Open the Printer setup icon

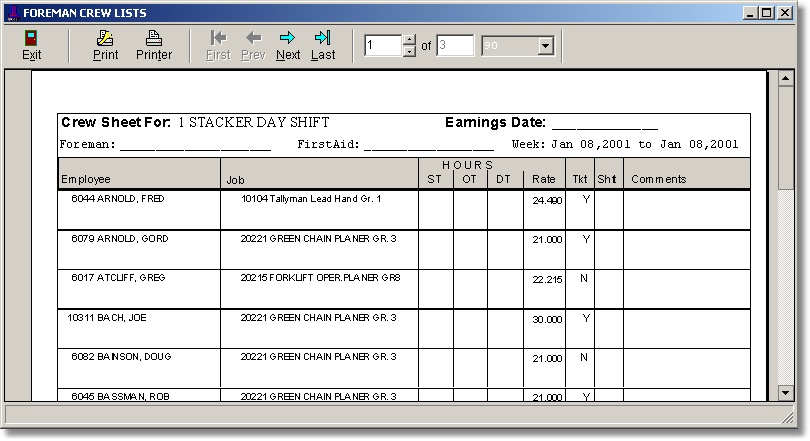pyautogui.click(x=153, y=45)
